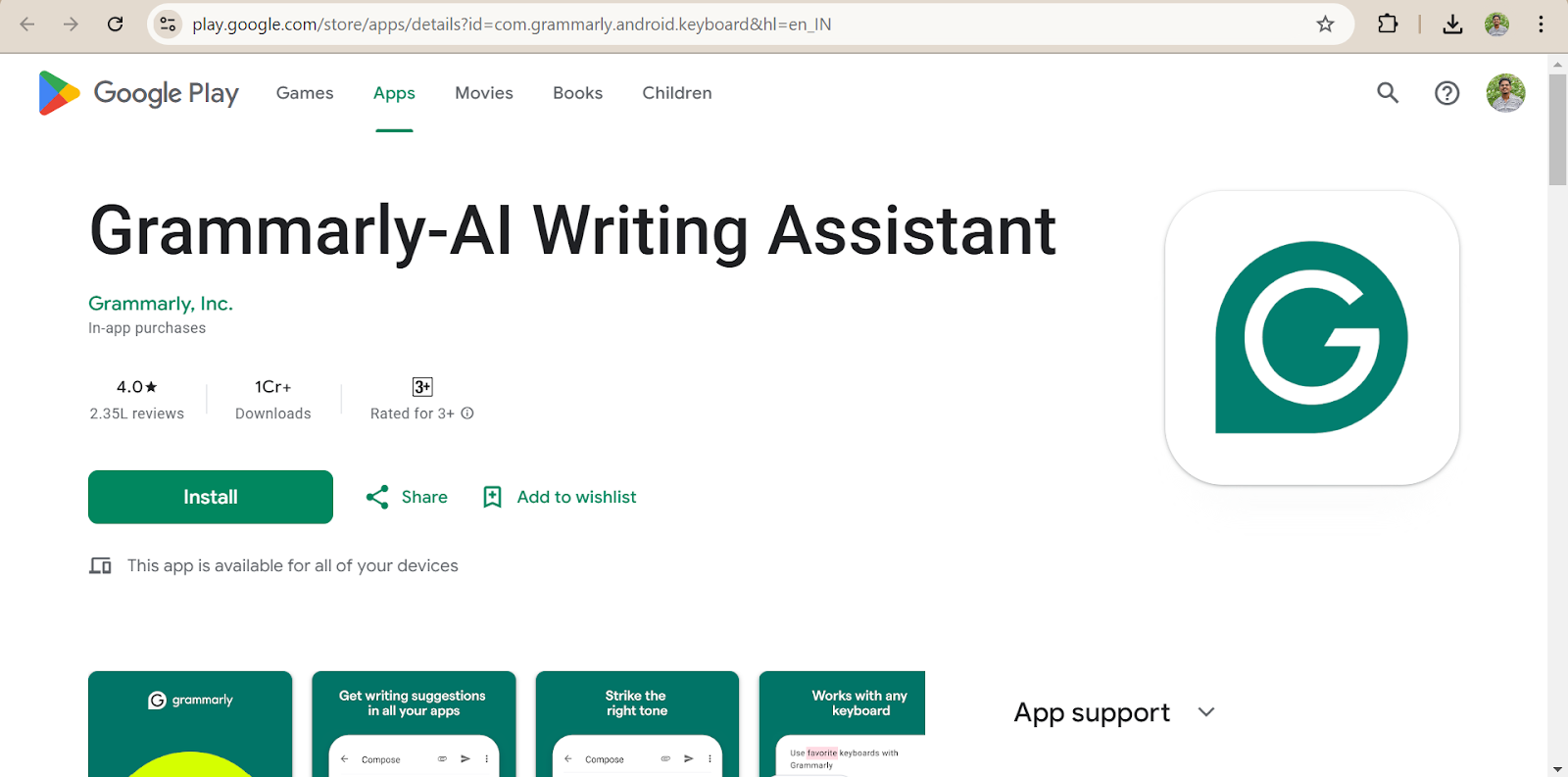Image resolution: width=1568 pixels, height=777 pixels.
Task: Open the browser extensions puzzle icon
Action: click(1388, 24)
